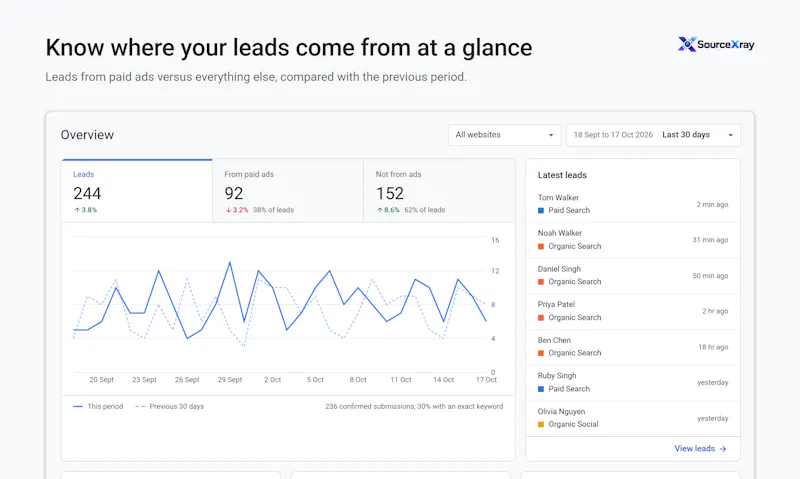Open Tom Walker lead entry

pos(633,204)
